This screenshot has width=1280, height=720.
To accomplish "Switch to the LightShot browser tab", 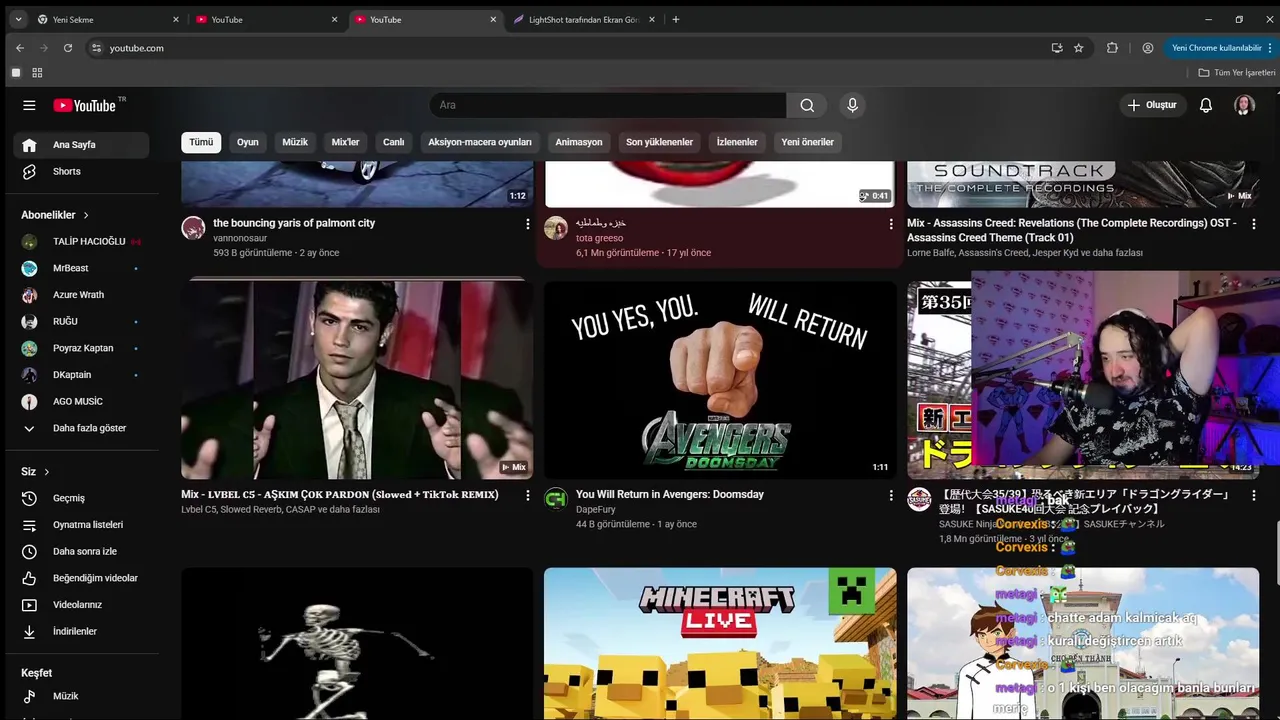I will (585, 19).
